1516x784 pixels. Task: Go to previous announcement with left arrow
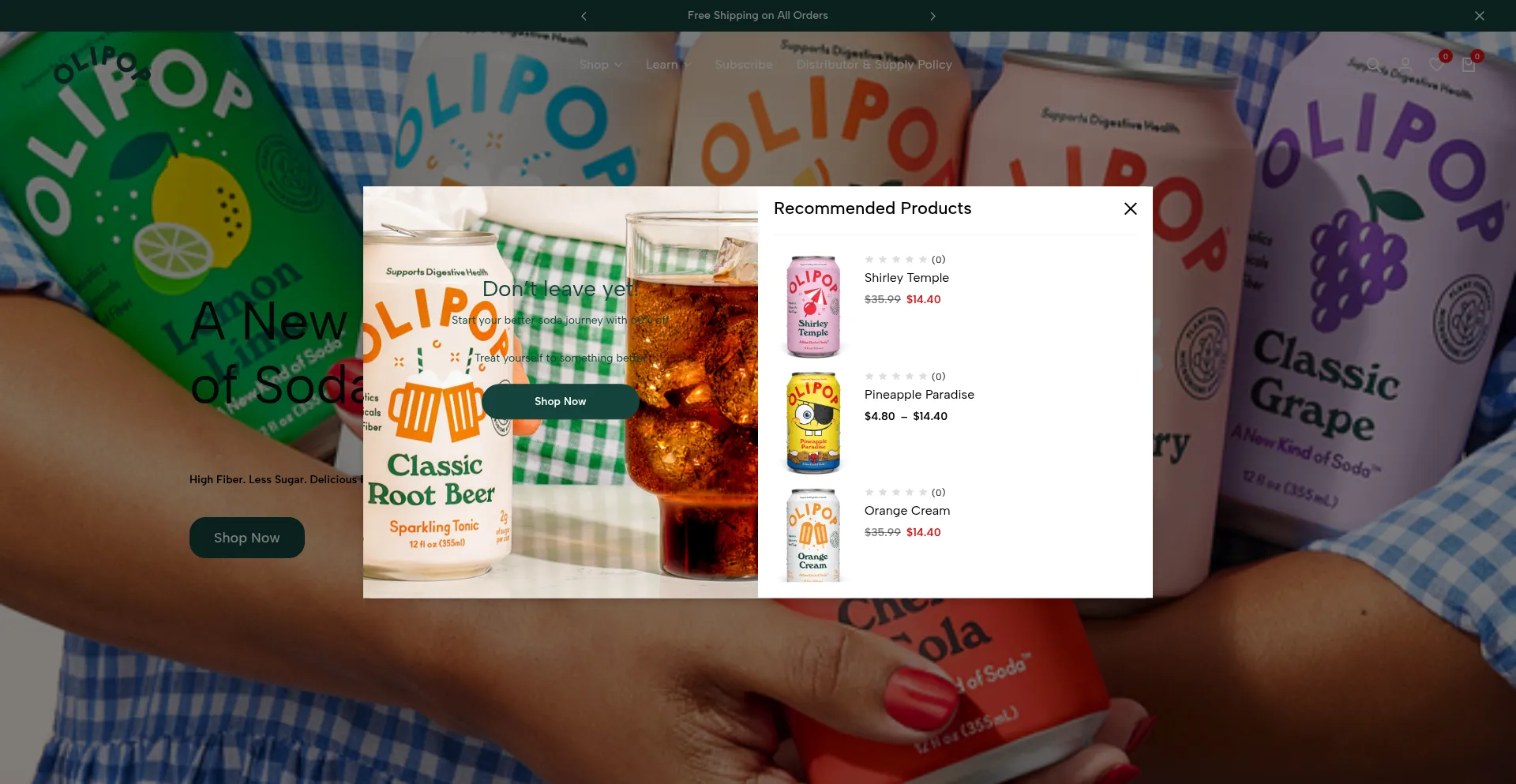[584, 16]
